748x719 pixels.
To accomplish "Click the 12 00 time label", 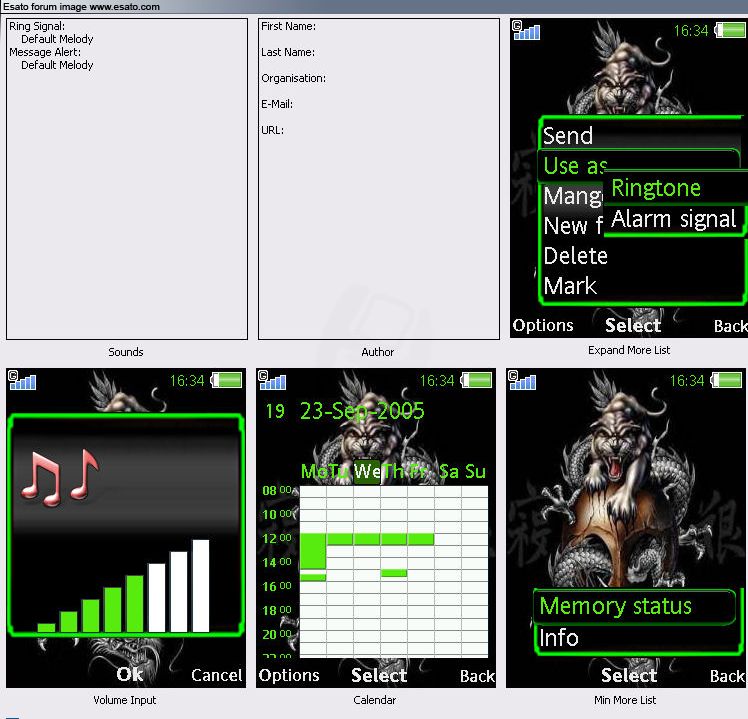I will [277, 538].
